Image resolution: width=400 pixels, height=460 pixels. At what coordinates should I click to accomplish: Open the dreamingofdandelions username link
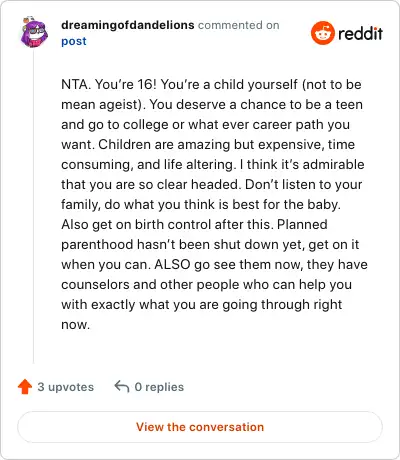pos(128,25)
